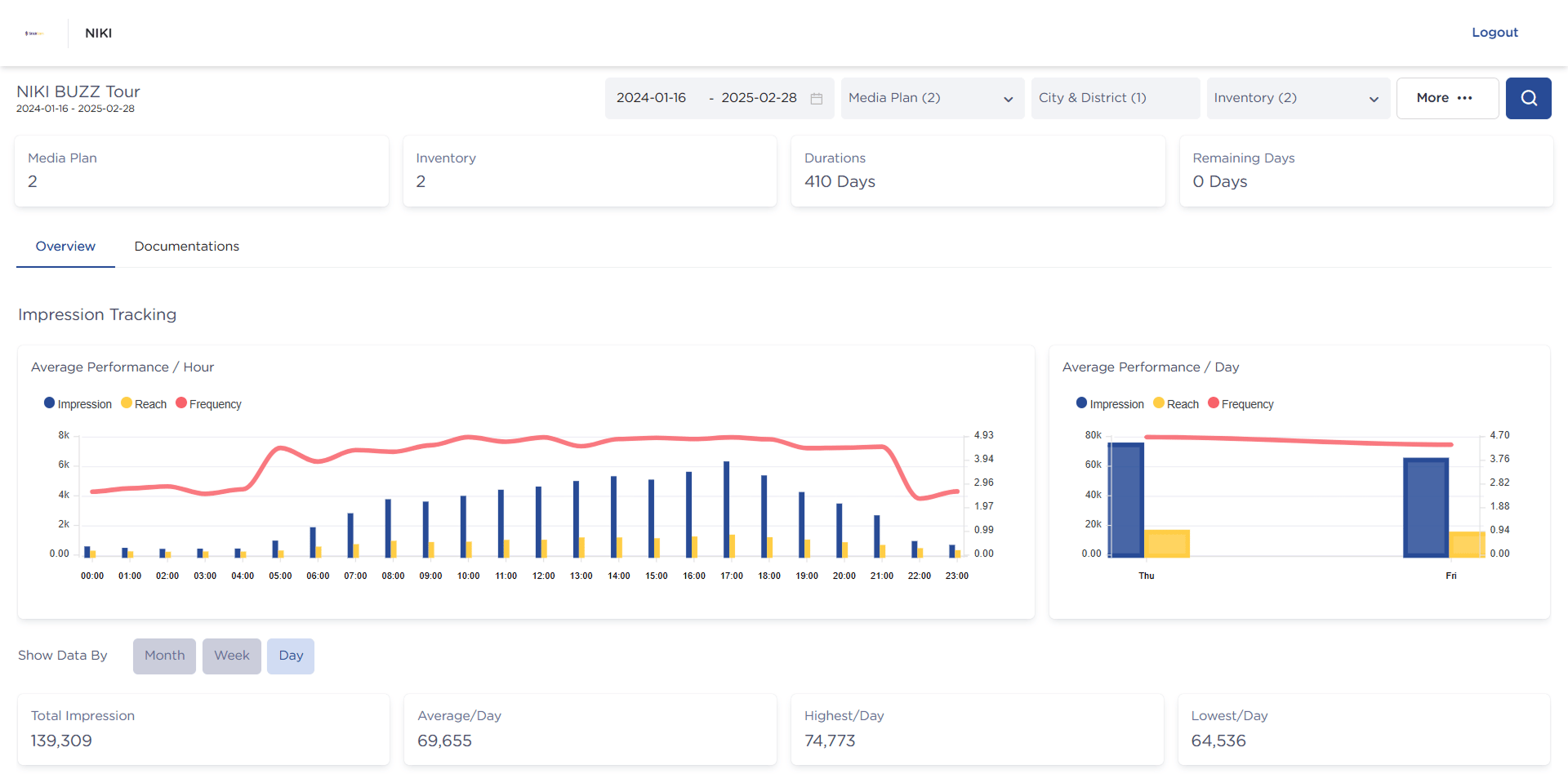Show data by Day
Image resolution: width=1568 pixels, height=774 pixels.
[291, 656]
